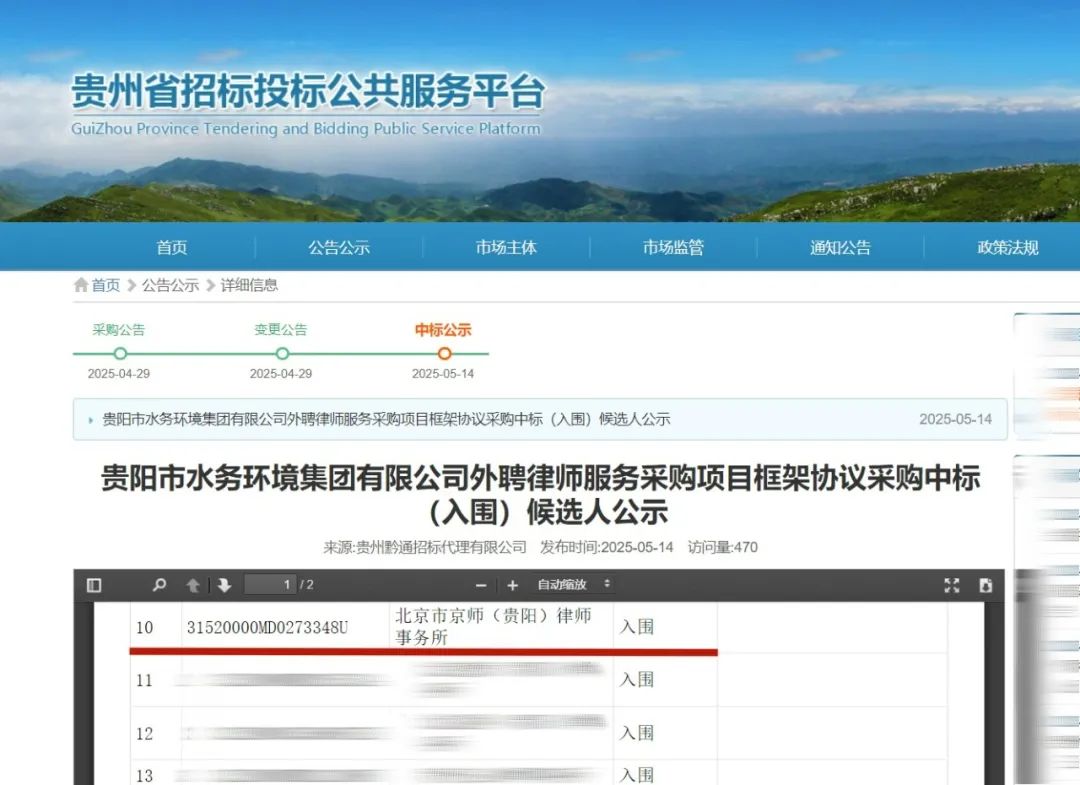Viewport: 1080px width, 785px height.
Task: Open the PDF search magnifier tool
Action: pos(159,585)
